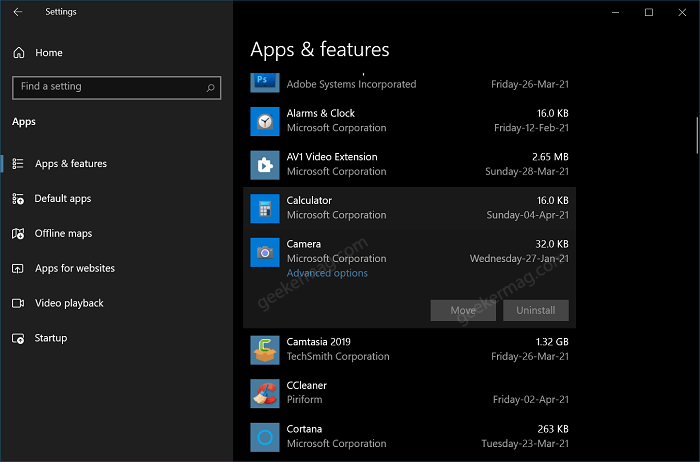Close the Settings window
The height and width of the screenshot is (462, 700).
point(682,12)
